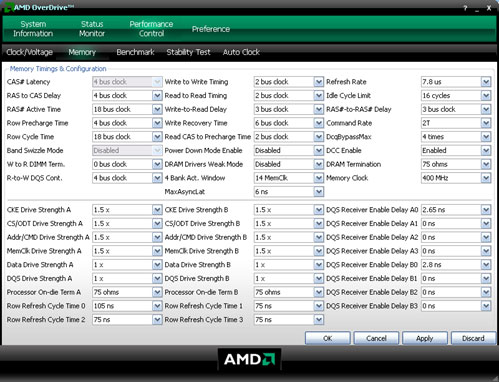Switch to Auto Clock sub-tab
Viewport: 499px width, 382px height.
(x=241, y=52)
